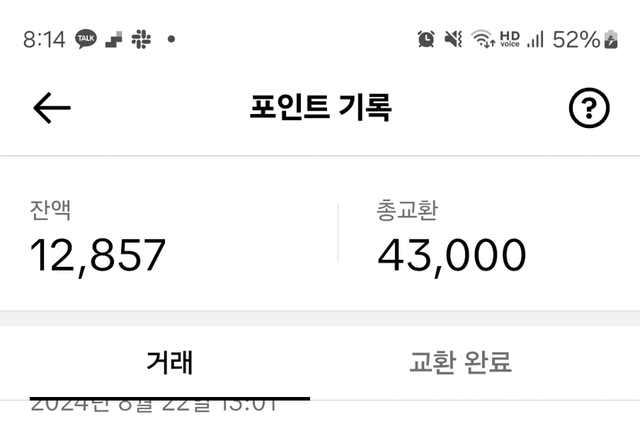This screenshot has height=440, width=640.
Task: Tap the alarm clock status icon
Action: tap(426, 39)
